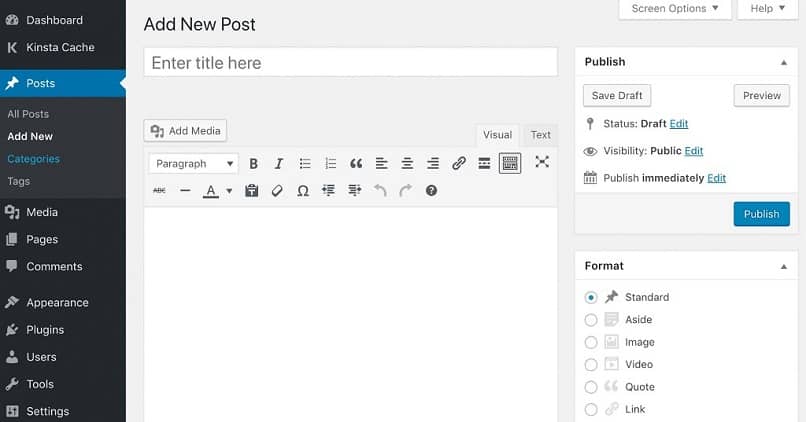Open Tags submenu item
Image resolution: width=806 pixels, height=422 pixels.
[x=19, y=181]
